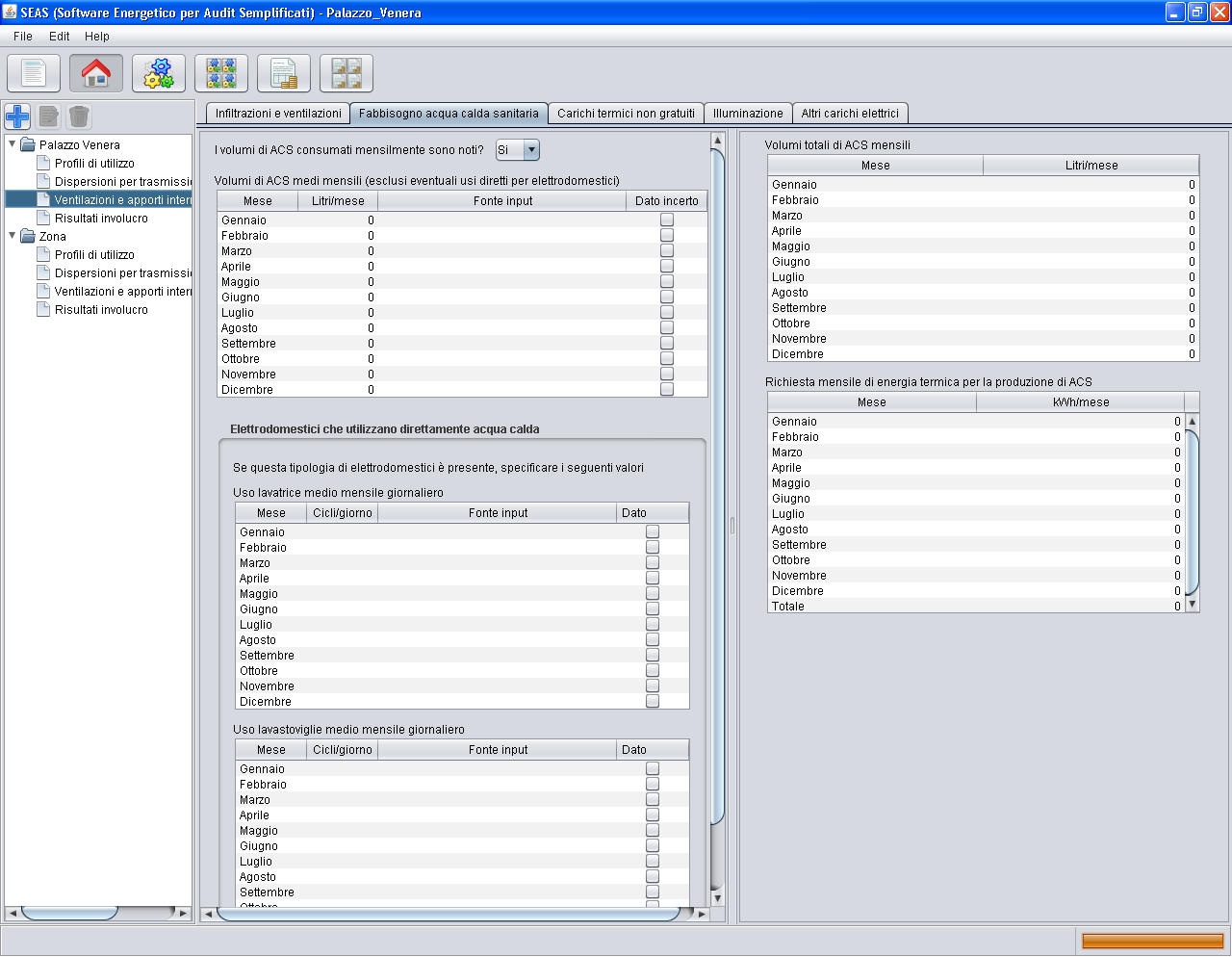This screenshot has height=957, width=1232.
Task: Tick Dato incerto for Gennaio in ACS table
Action: [x=667, y=220]
